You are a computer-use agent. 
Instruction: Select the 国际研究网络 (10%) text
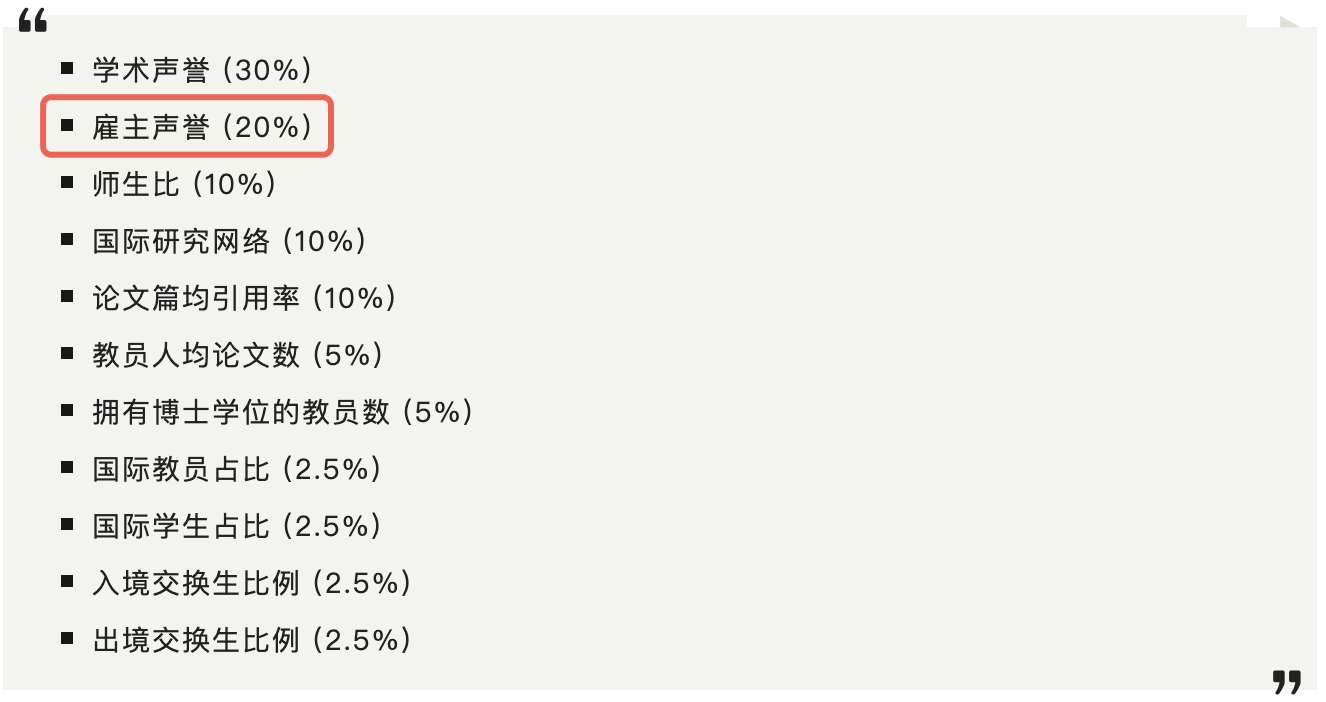[229, 241]
